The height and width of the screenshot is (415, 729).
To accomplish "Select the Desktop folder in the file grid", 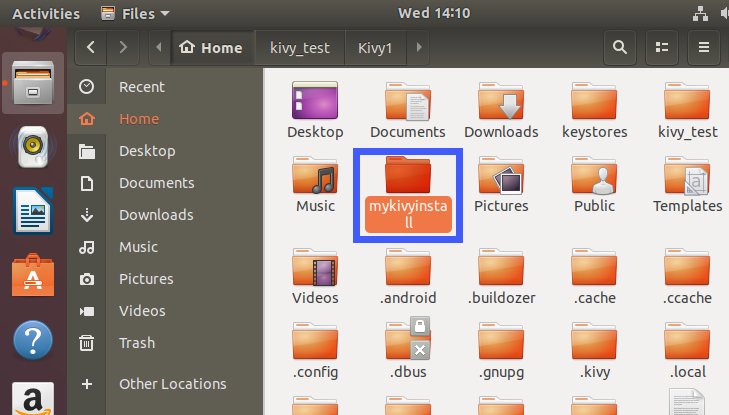I will pyautogui.click(x=315, y=111).
